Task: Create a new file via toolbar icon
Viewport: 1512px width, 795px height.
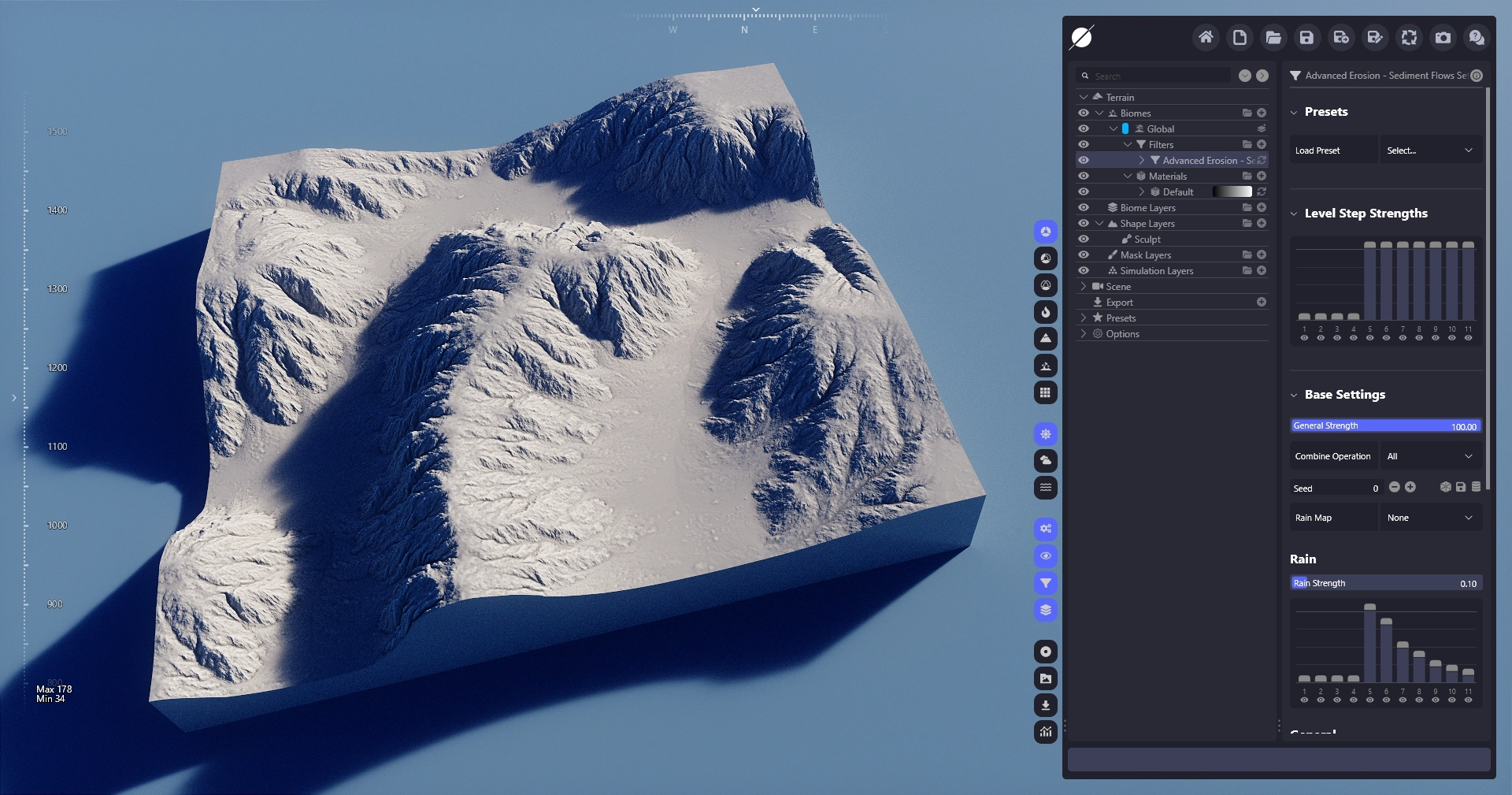Action: 1240,37
